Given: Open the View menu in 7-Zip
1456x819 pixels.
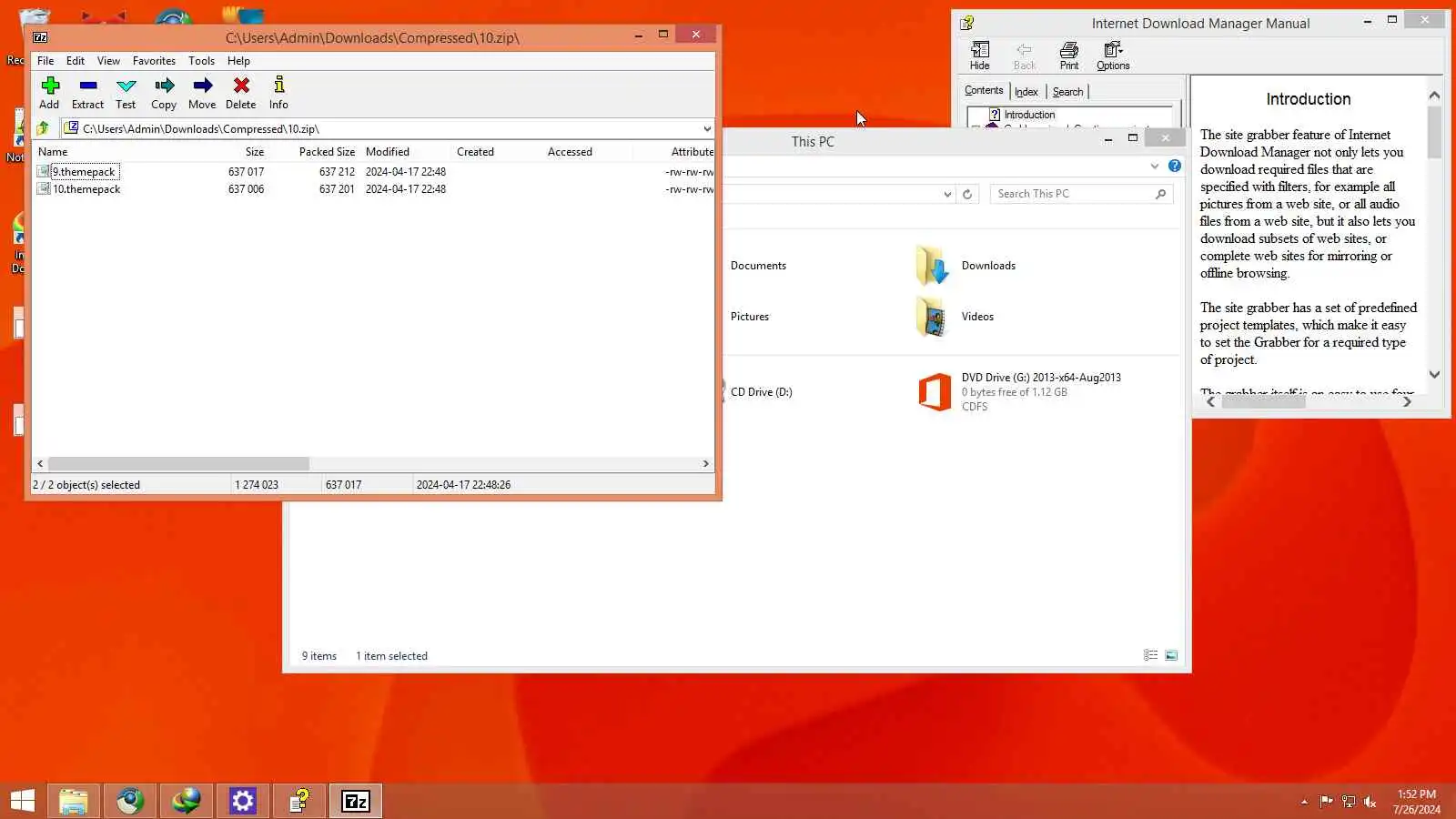Looking at the screenshot, I should pyautogui.click(x=108, y=61).
